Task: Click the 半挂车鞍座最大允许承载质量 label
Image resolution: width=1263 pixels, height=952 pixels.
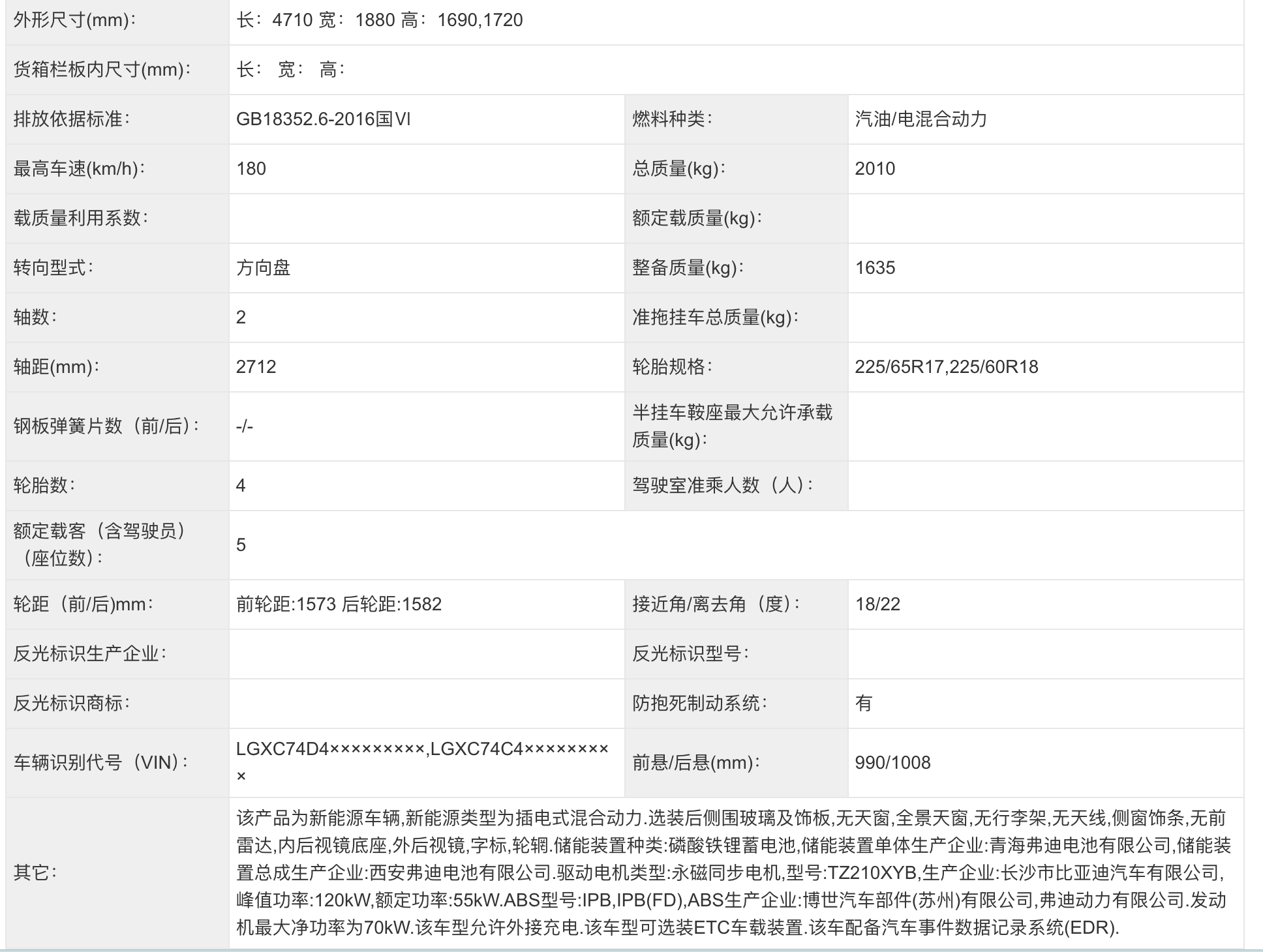Action: click(x=733, y=426)
